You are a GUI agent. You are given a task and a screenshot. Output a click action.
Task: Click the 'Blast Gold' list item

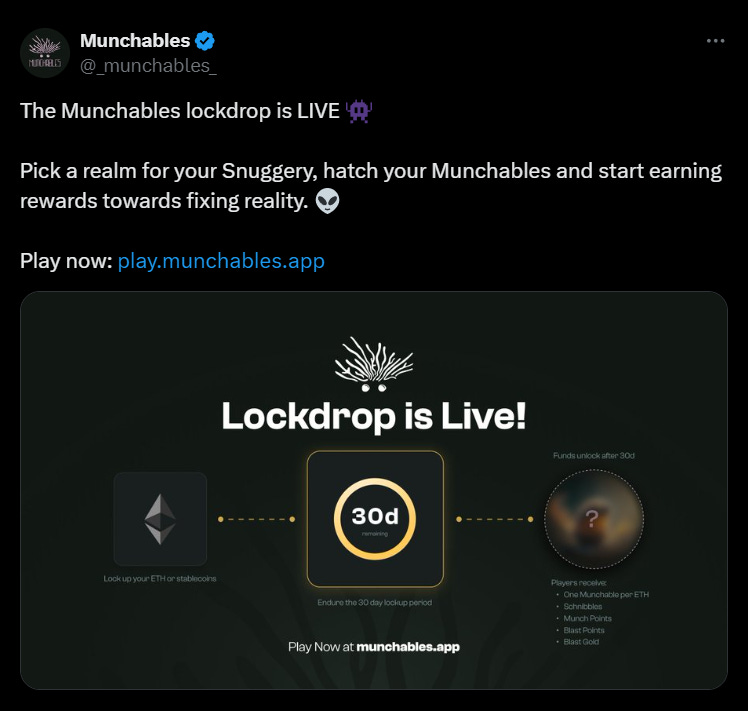581,642
